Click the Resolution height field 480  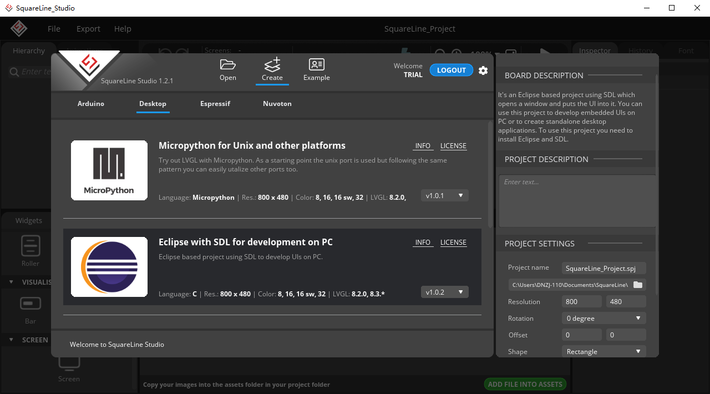(x=626, y=302)
